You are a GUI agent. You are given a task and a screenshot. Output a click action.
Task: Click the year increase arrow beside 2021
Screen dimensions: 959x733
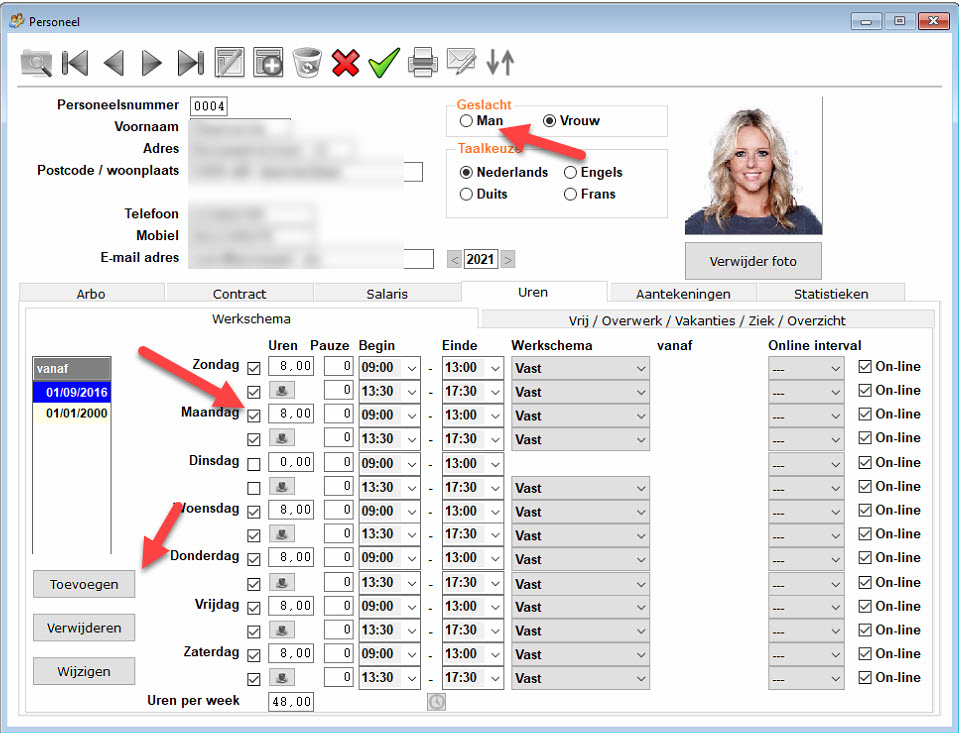(x=508, y=260)
